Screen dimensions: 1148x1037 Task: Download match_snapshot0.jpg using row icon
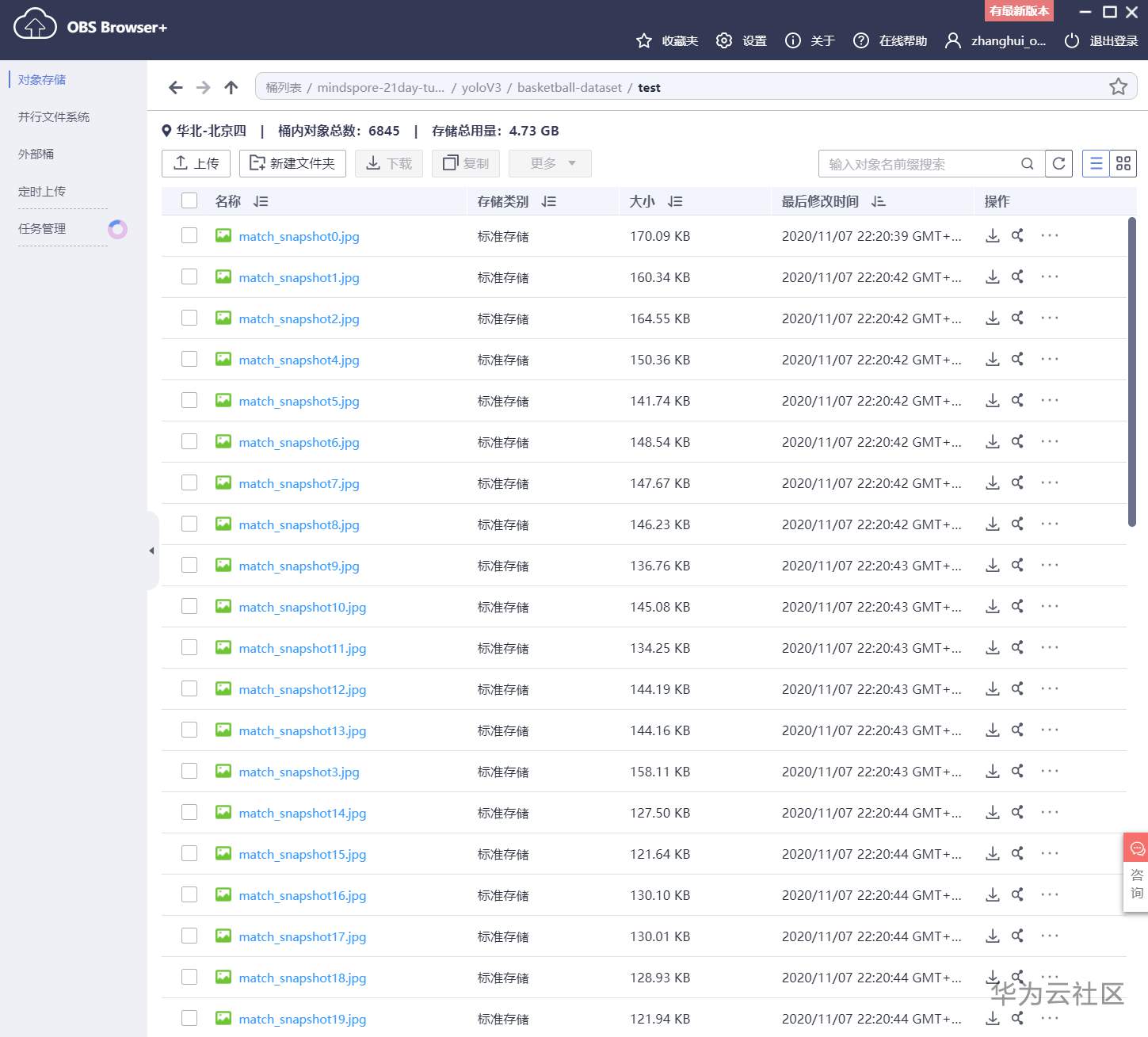(992, 236)
